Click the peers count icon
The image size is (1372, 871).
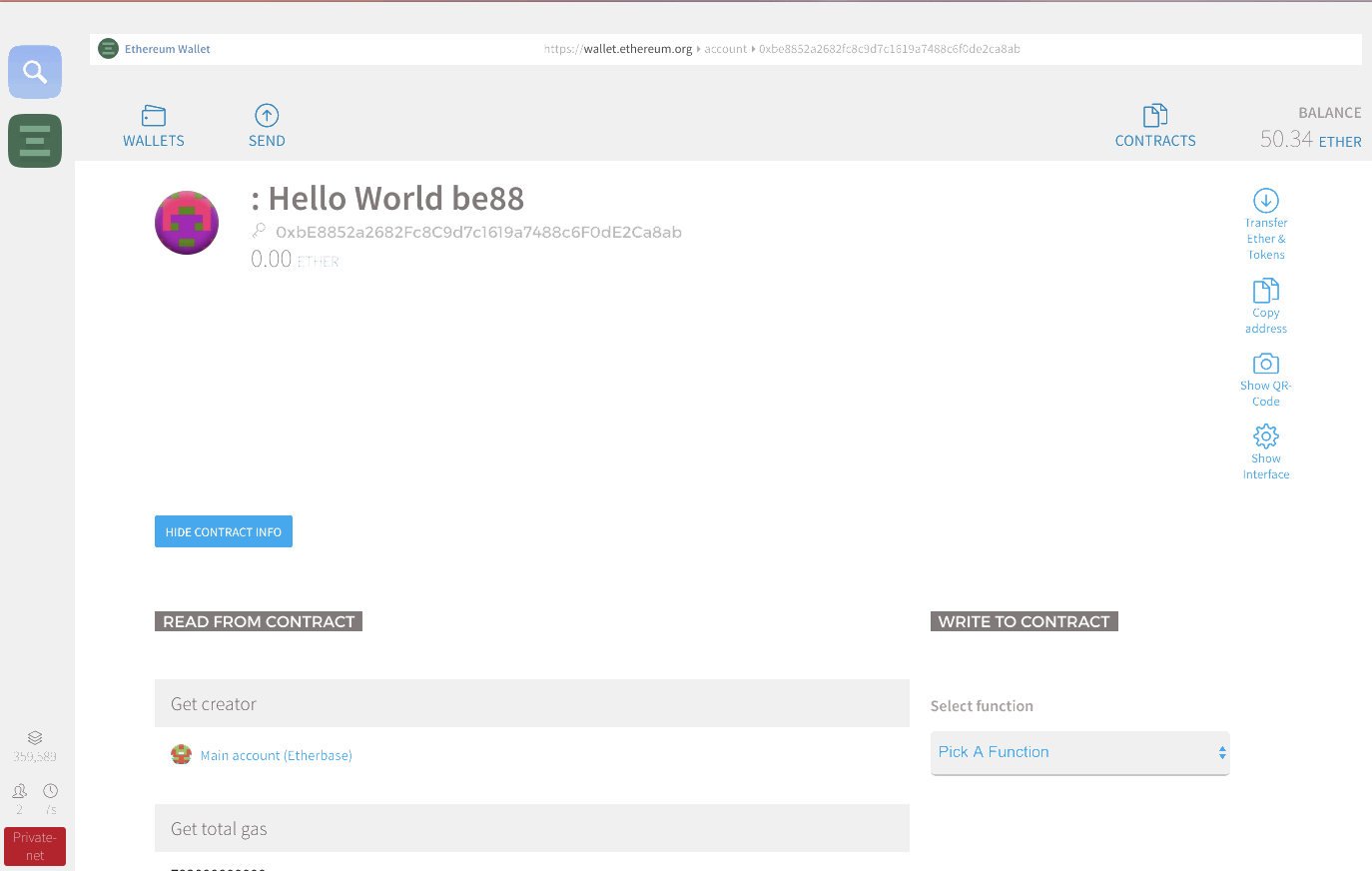pyautogui.click(x=19, y=791)
